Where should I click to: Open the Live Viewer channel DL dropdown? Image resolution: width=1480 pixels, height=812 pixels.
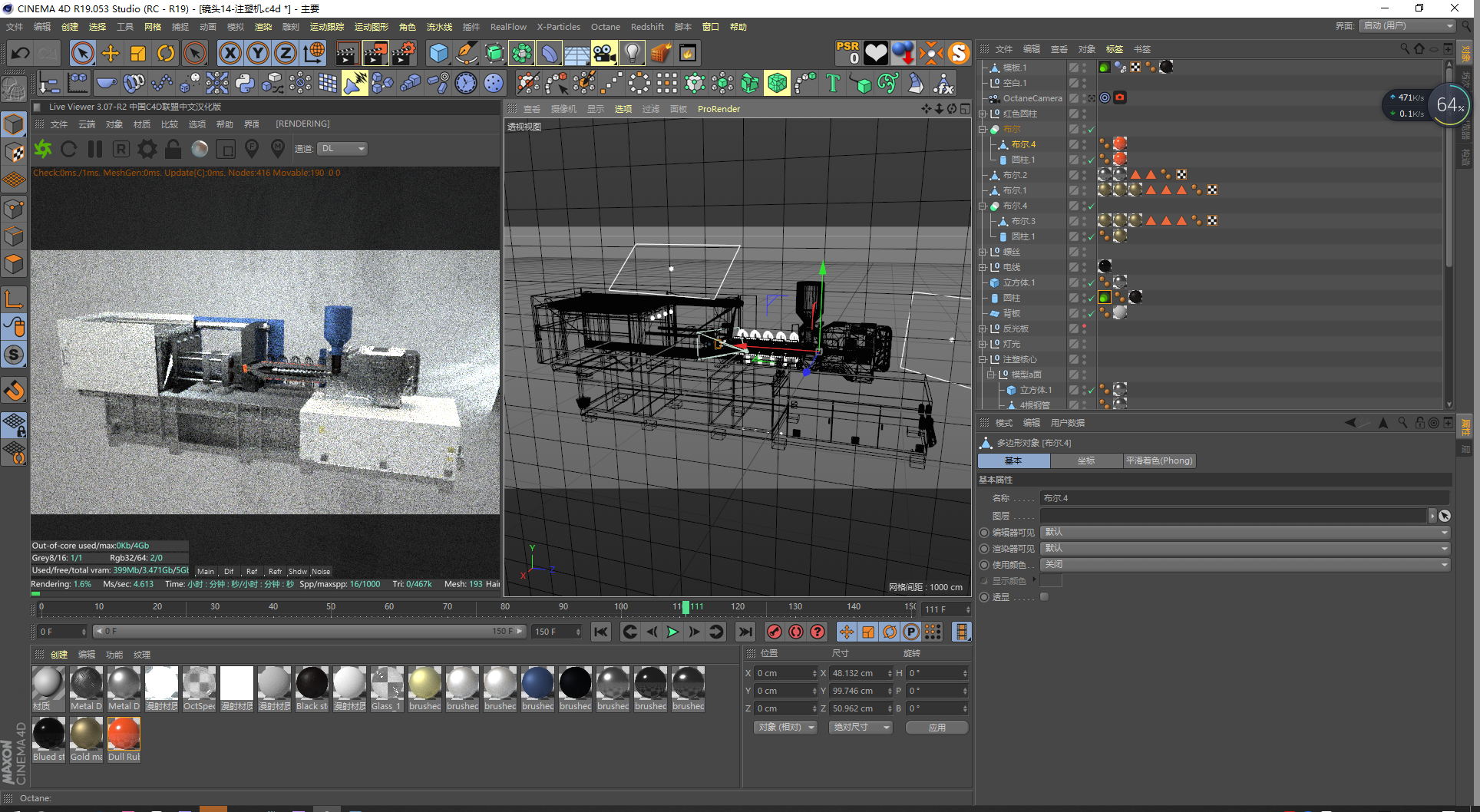tap(342, 148)
